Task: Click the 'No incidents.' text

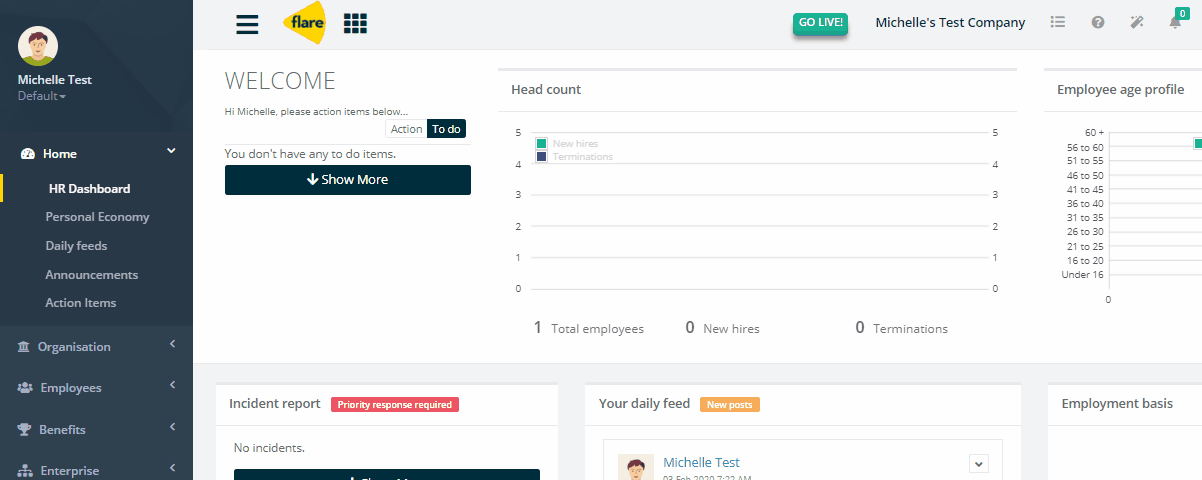Action: point(269,448)
